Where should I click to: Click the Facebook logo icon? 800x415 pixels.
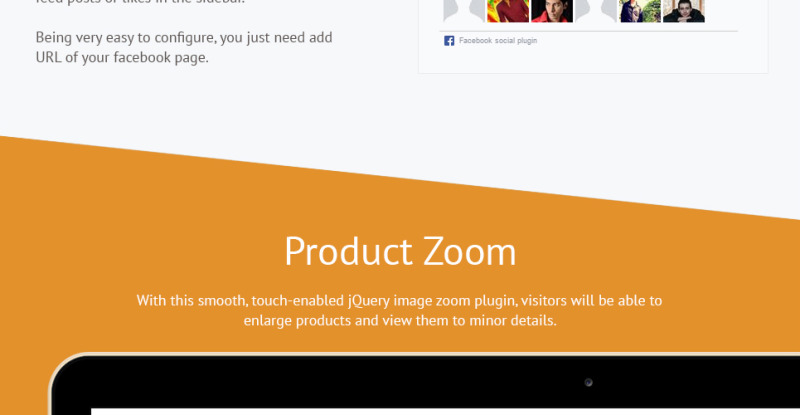click(x=449, y=41)
